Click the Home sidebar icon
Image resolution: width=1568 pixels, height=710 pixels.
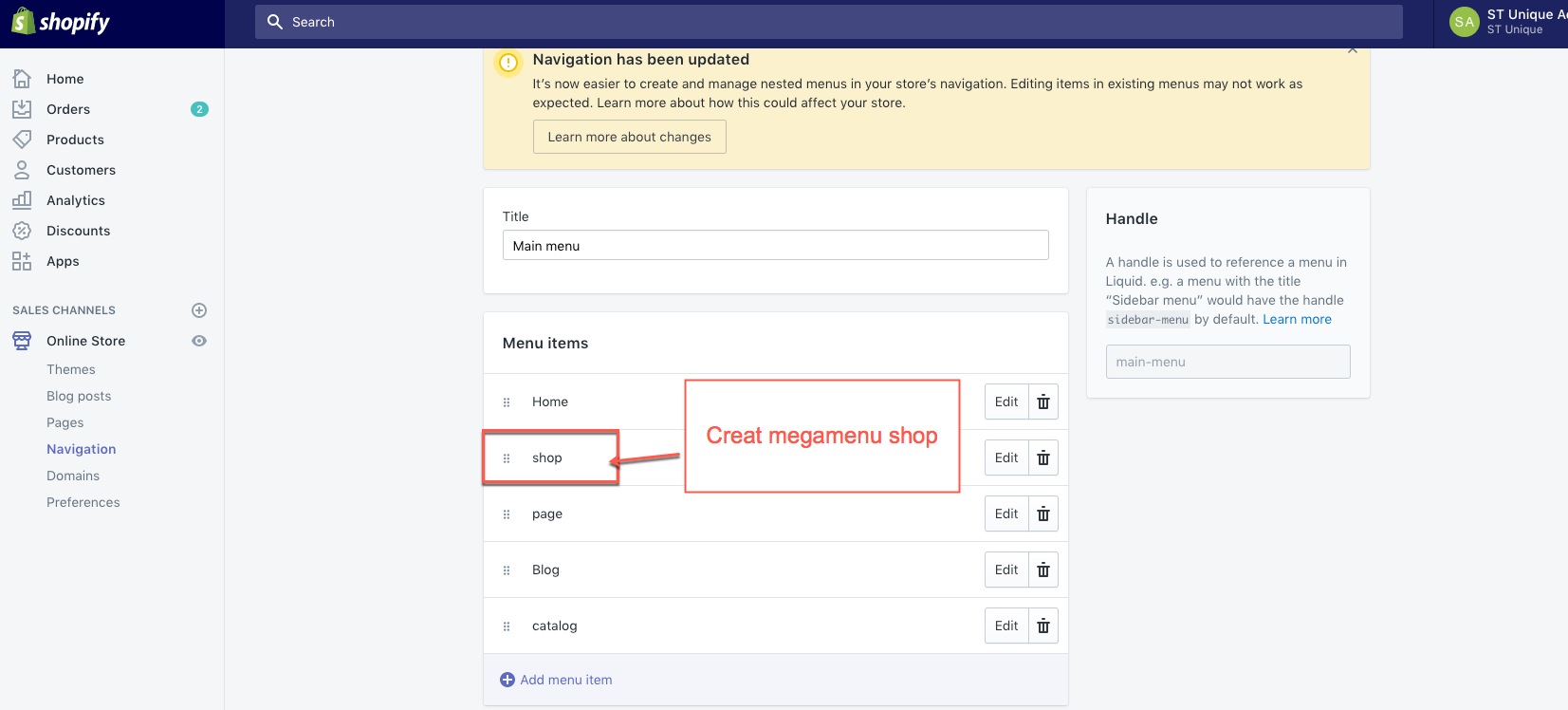click(x=22, y=79)
